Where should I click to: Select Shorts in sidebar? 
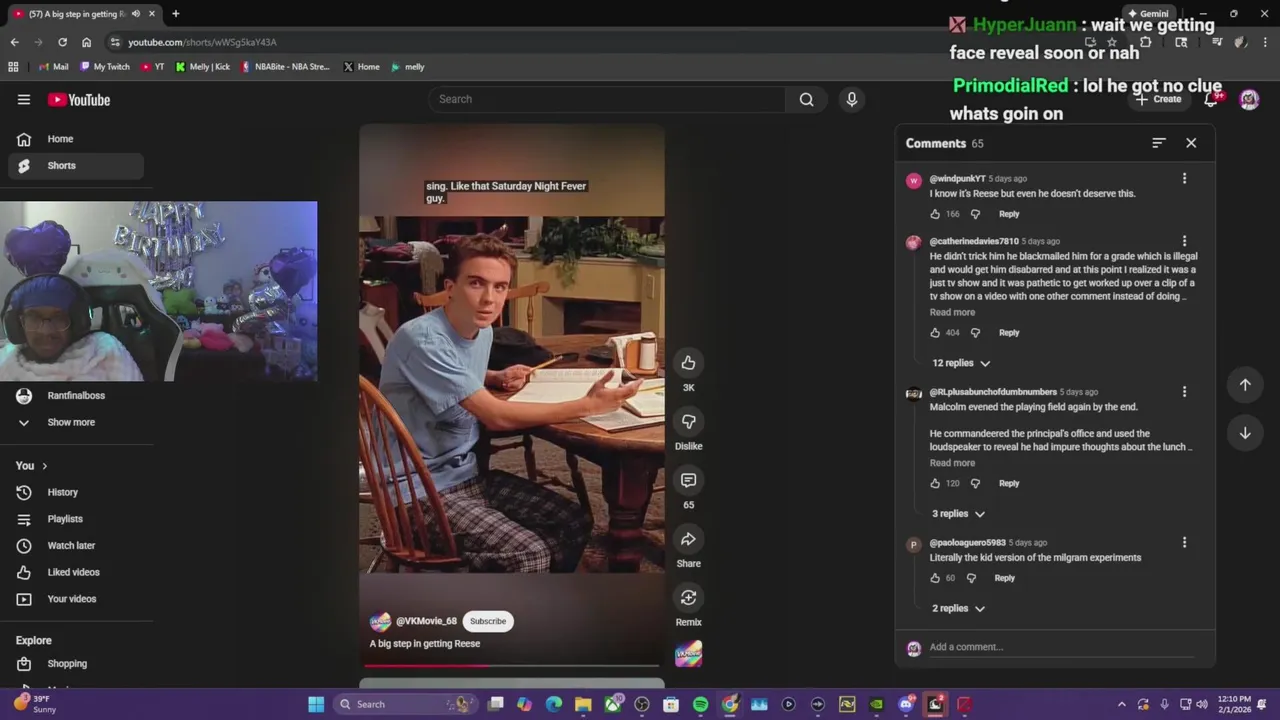pos(76,166)
